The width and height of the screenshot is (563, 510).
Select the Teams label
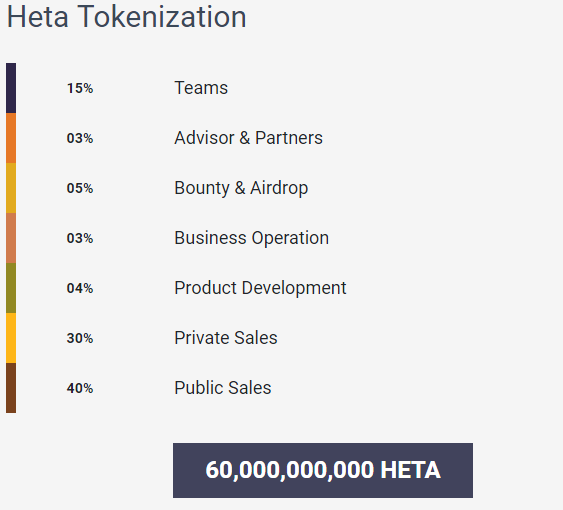coord(201,88)
